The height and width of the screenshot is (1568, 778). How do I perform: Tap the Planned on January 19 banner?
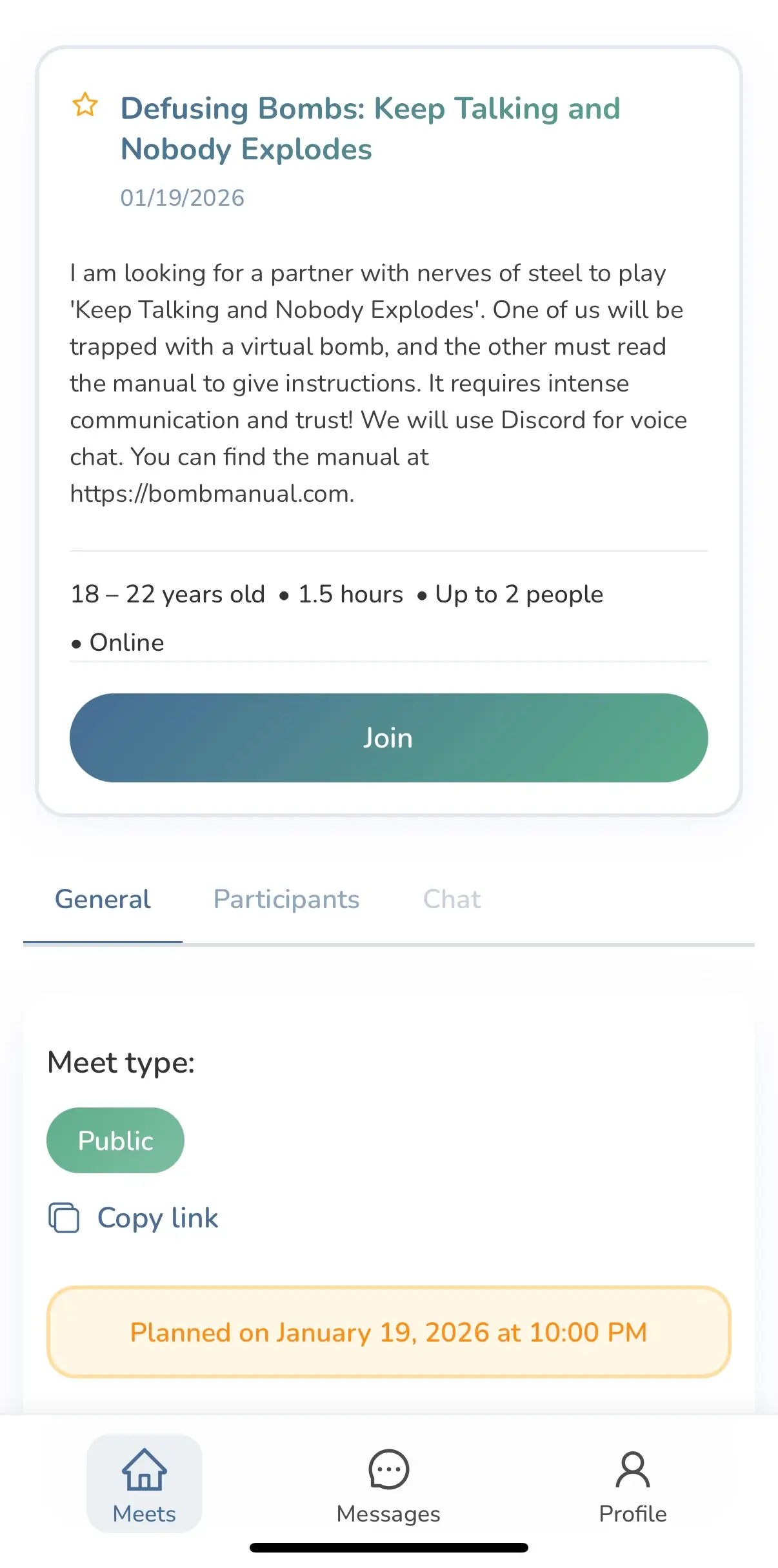pyautogui.click(x=388, y=1332)
